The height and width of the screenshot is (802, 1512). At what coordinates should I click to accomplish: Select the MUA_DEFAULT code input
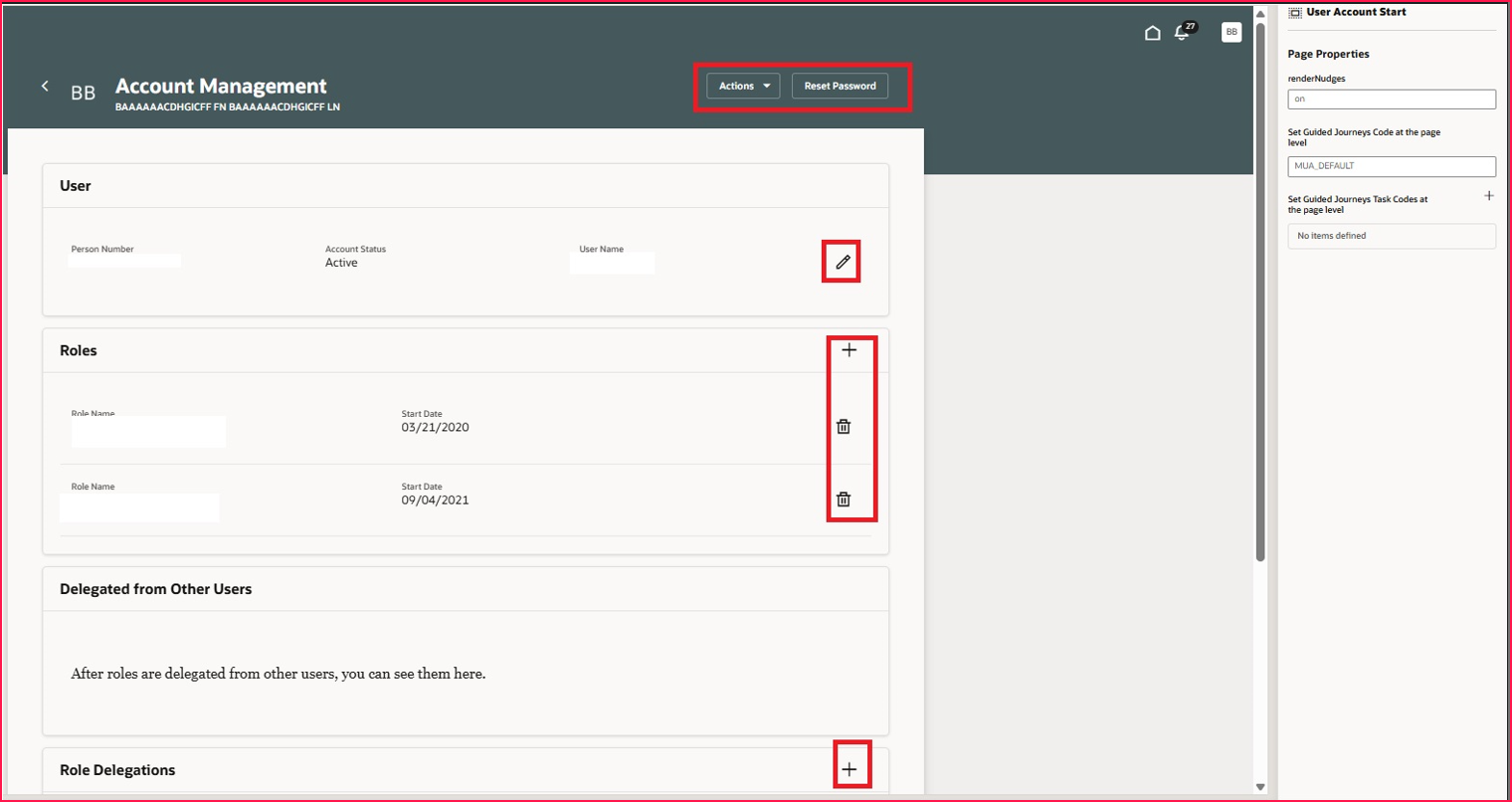pyautogui.click(x=1391, y=166)
